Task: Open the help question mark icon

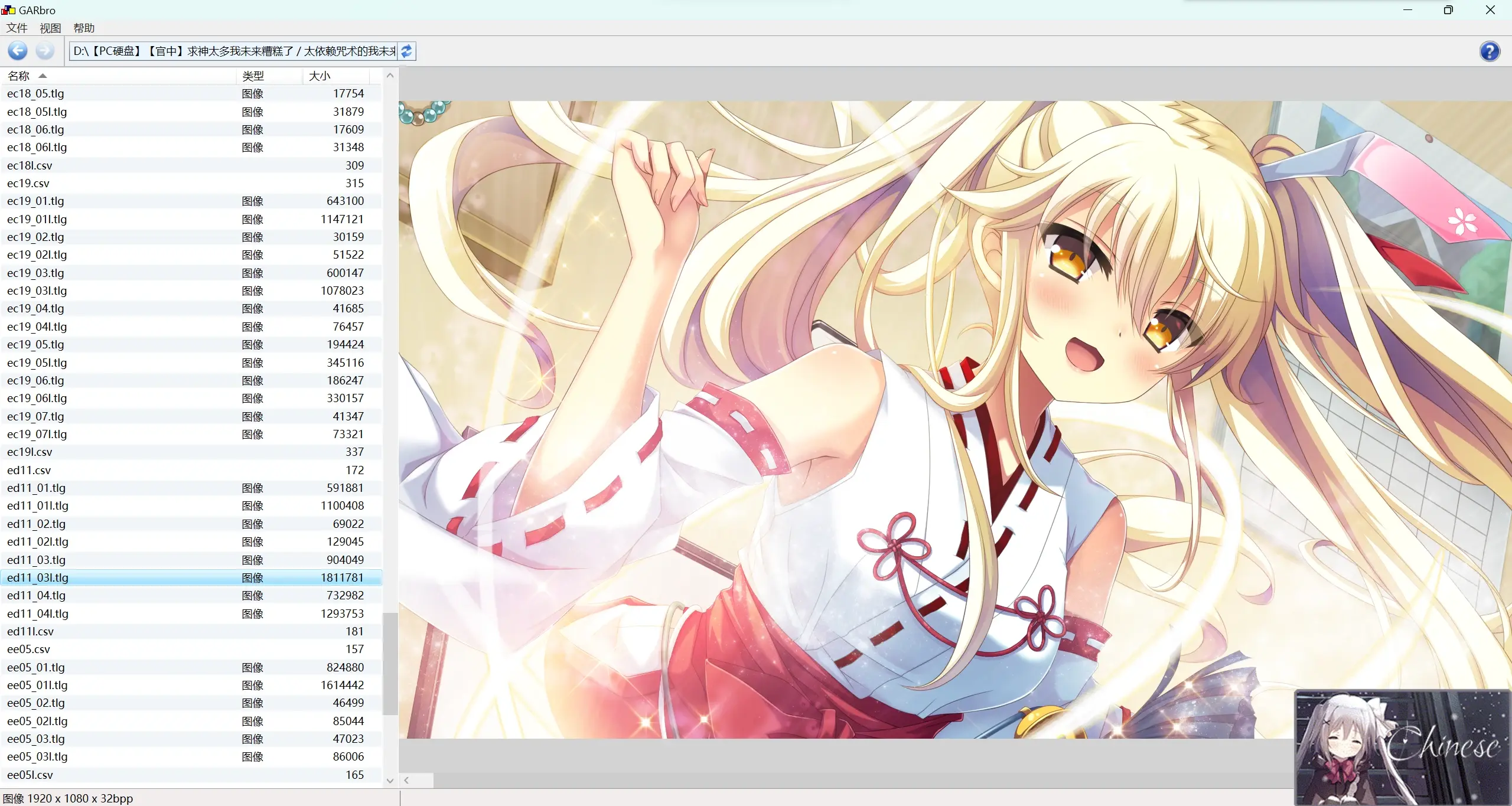Action: (x=1490, y=51)
